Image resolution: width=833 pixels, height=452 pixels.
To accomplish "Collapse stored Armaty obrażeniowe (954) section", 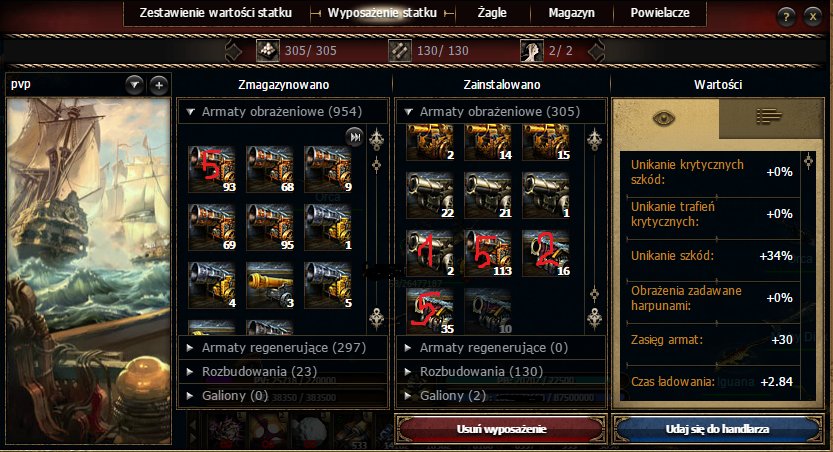I will [283, 112].
